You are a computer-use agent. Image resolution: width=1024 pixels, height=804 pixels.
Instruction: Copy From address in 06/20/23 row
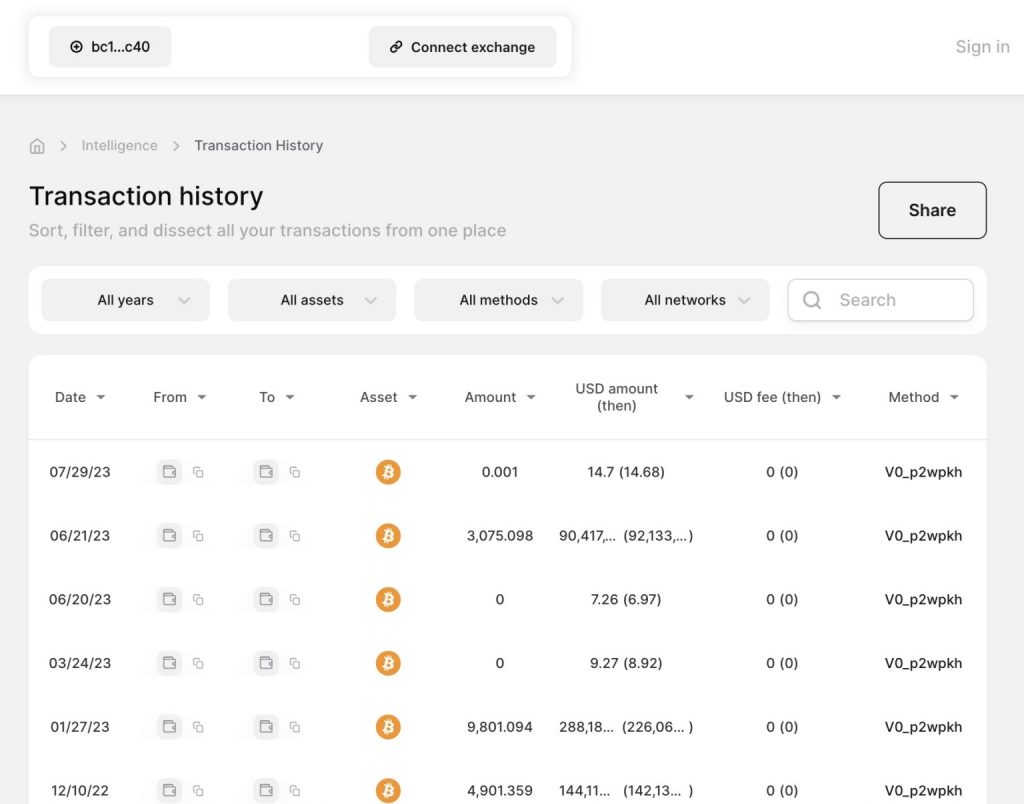point(198,599)
